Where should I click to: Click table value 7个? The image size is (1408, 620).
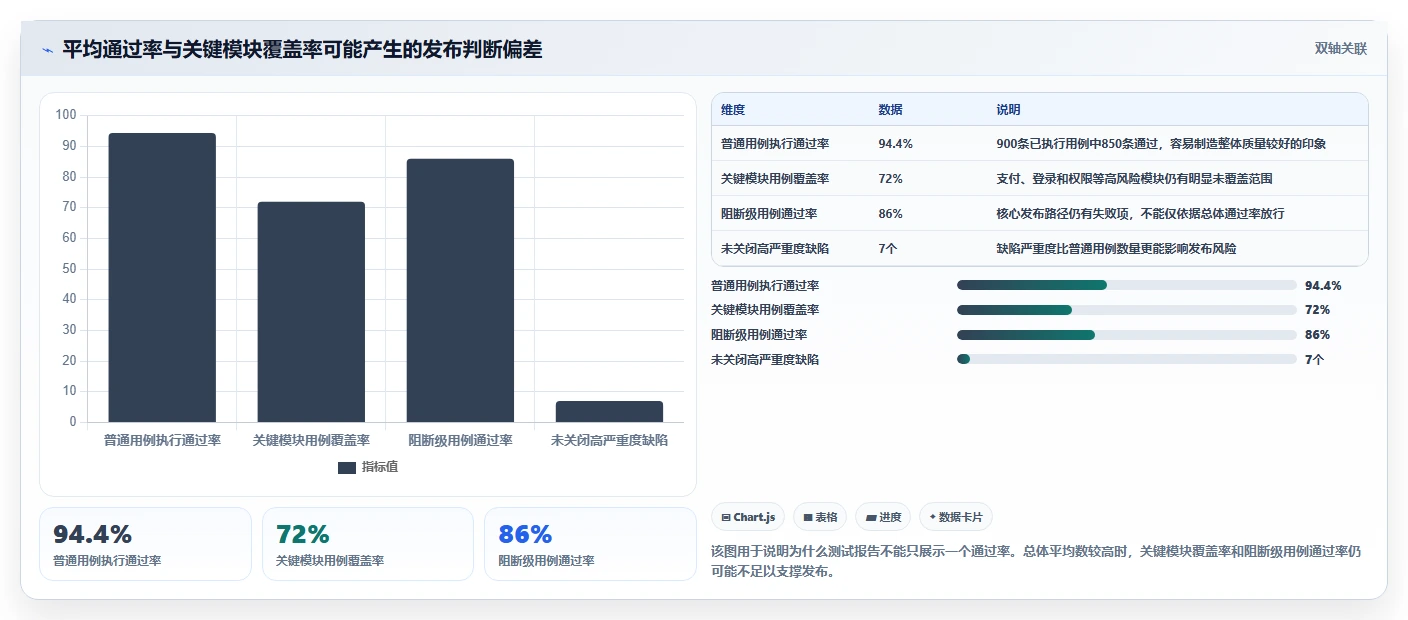point(887,249)
